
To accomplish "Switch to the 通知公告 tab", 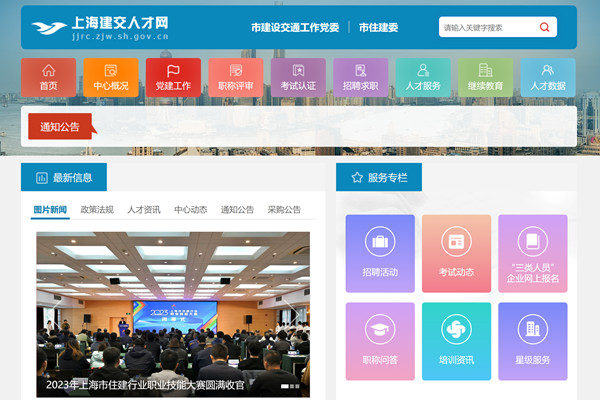I will click(x=237, y=210).
